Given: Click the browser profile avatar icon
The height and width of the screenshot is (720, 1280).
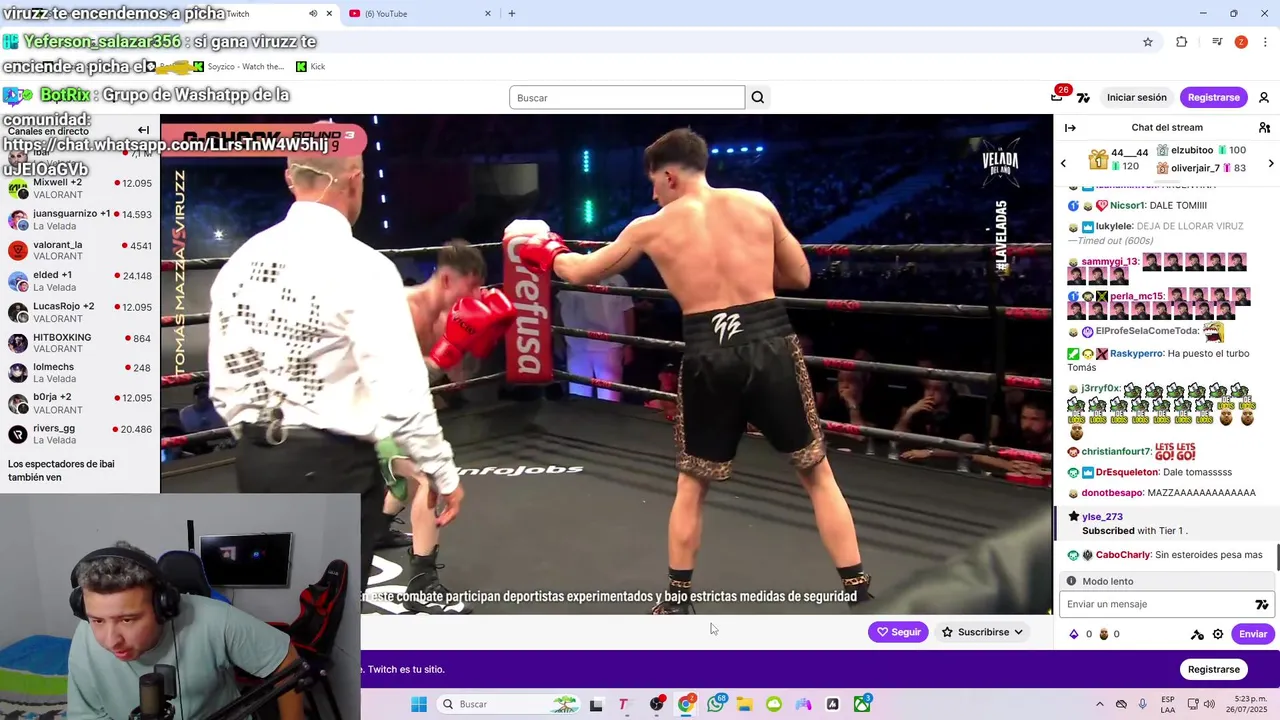Looking at the screenshot, I should (1241, 42).
